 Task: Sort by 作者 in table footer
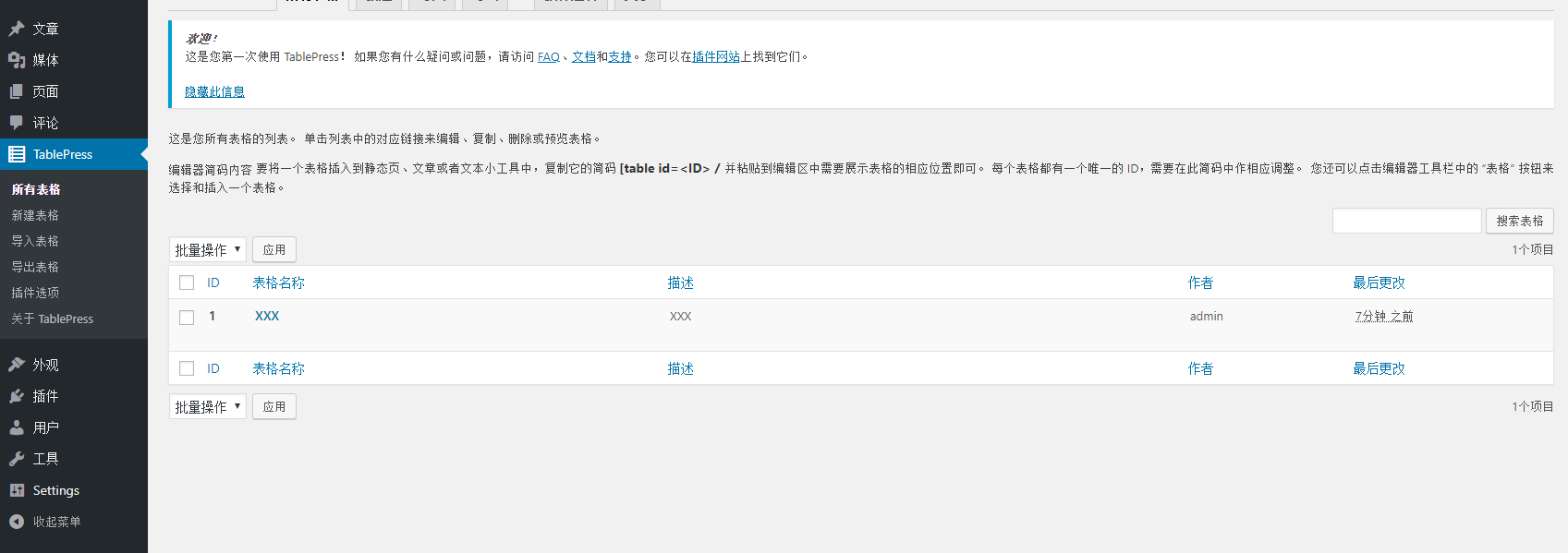[1200, 368]
